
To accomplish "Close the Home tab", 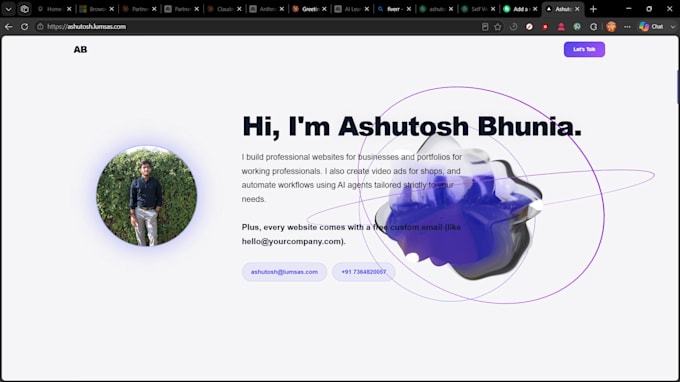I will (69, 9).
